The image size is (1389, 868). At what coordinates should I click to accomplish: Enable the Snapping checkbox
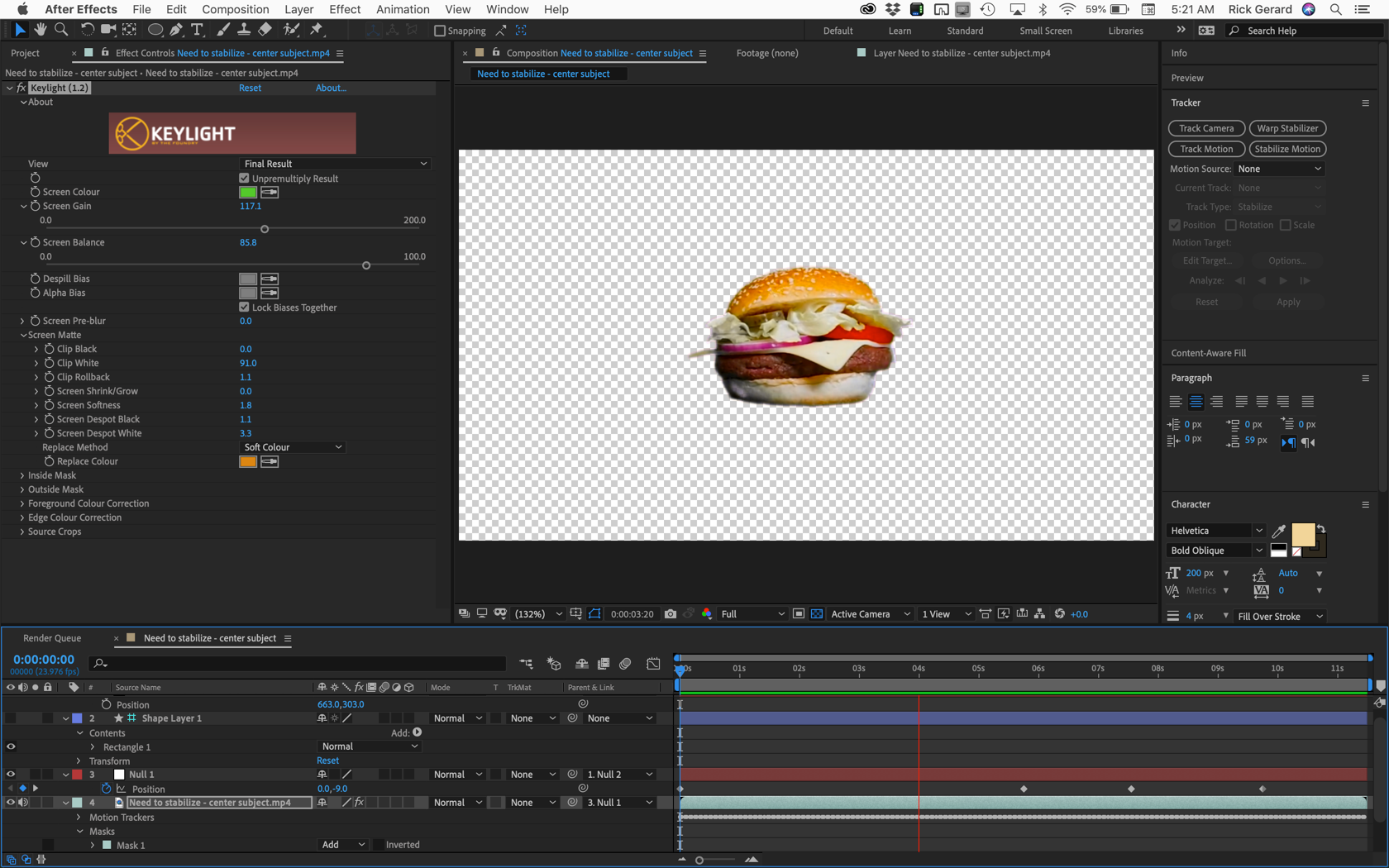coord(440,31)
